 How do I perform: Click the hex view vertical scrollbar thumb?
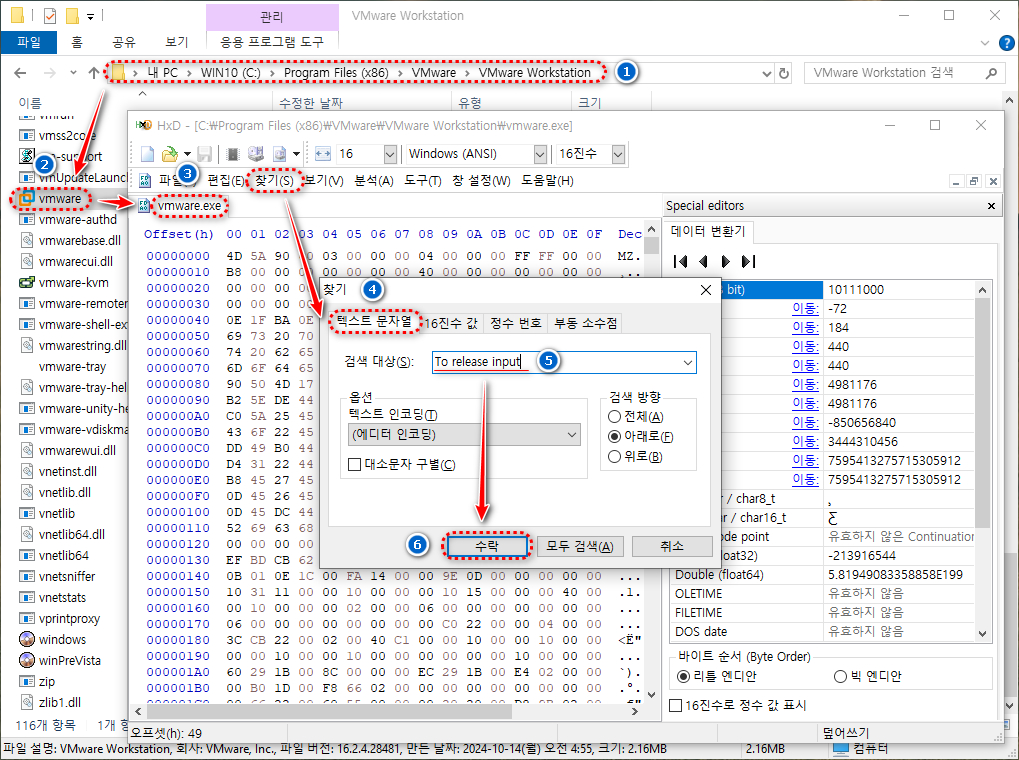[x=652, y=244]
